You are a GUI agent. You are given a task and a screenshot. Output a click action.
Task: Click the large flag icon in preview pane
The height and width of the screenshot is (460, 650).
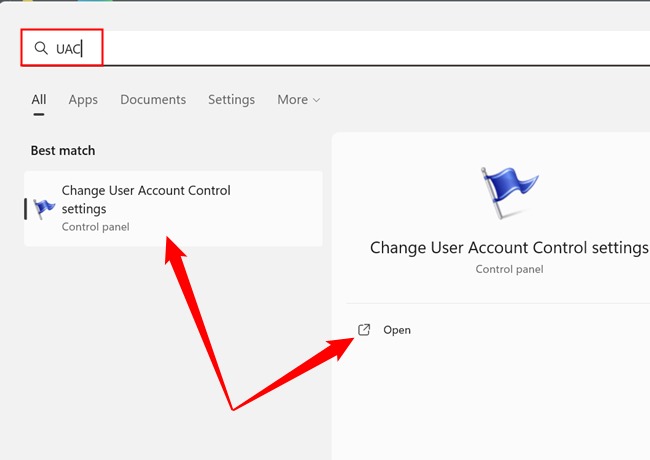point(509,193)
